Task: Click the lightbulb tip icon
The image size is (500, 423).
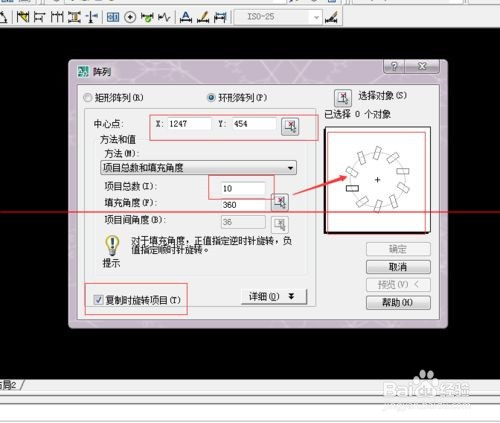Action: pyautogui.click(x=112, y=245)
